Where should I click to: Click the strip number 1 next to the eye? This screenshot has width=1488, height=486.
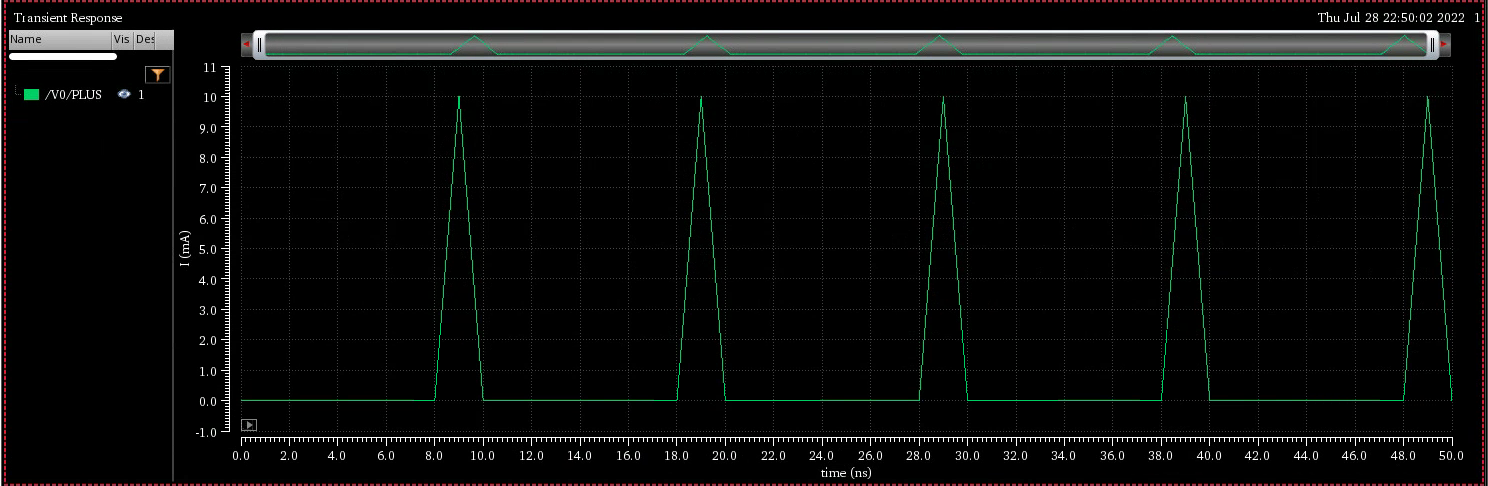(x=141, y=95)
